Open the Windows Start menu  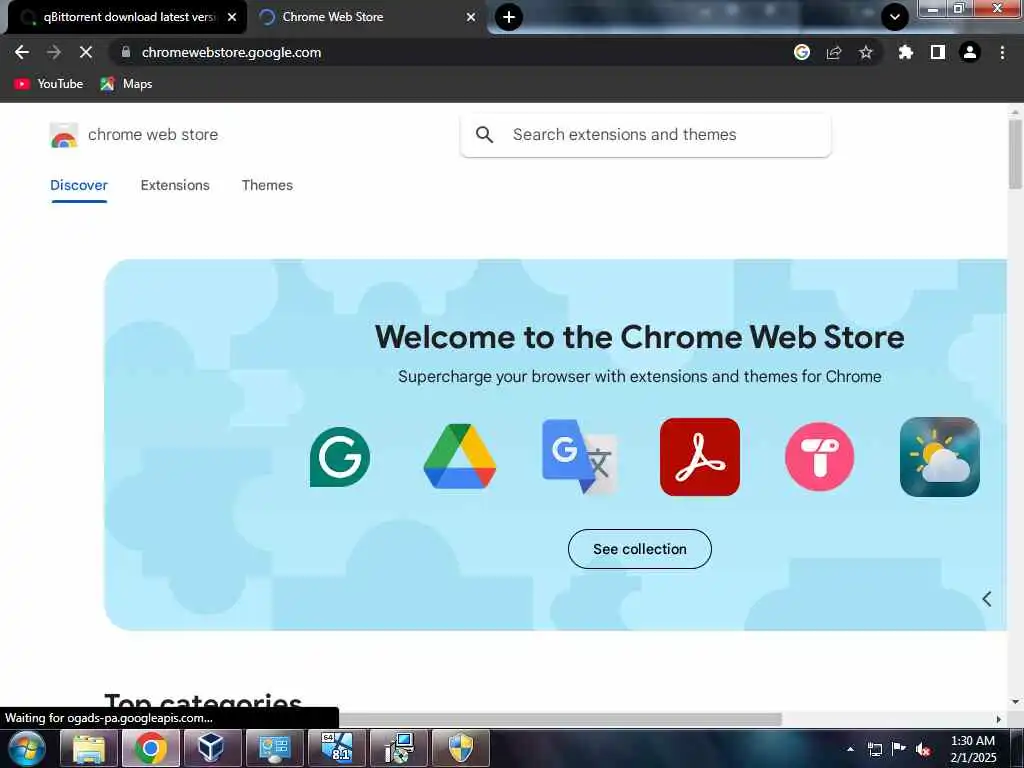(27, 748)
